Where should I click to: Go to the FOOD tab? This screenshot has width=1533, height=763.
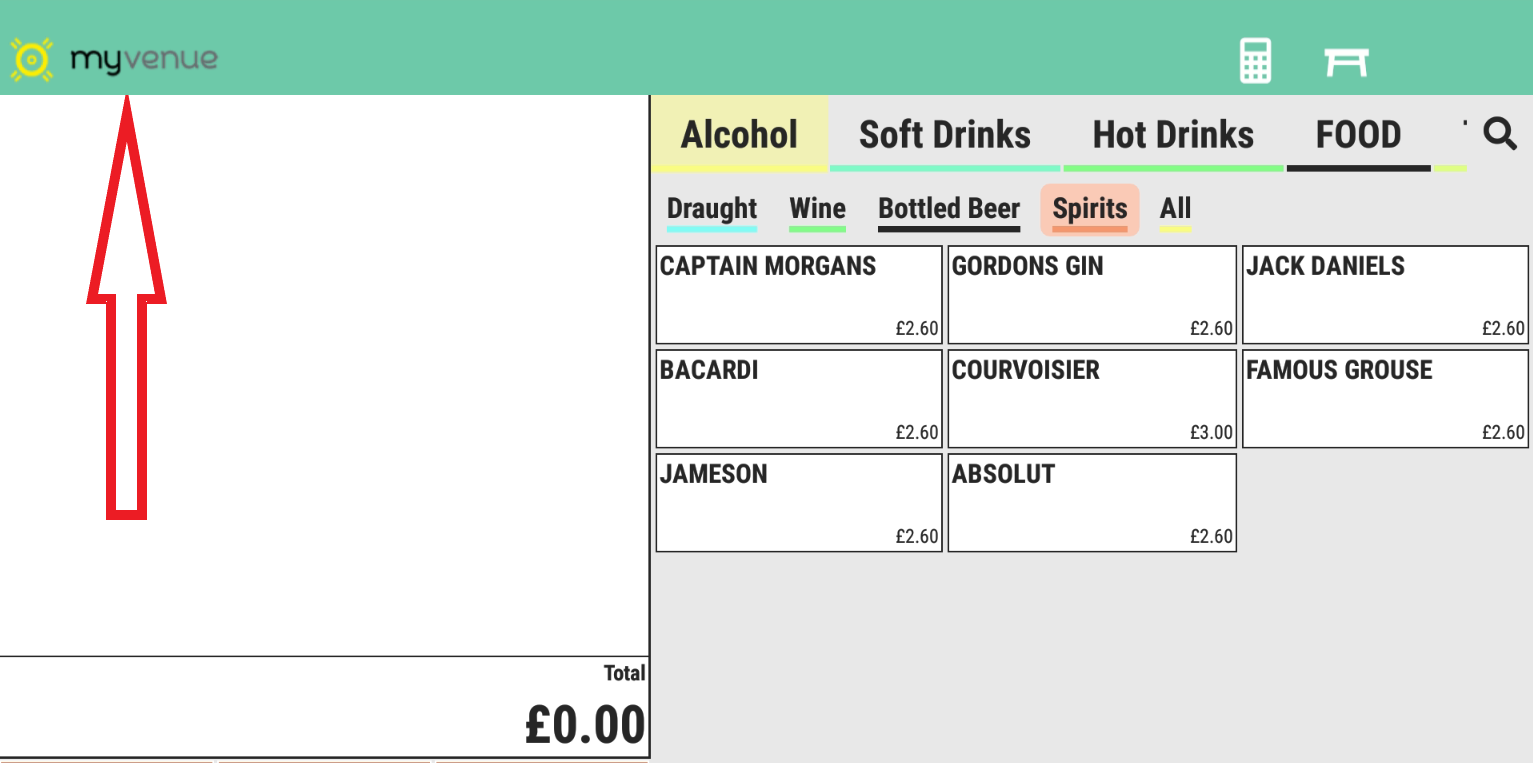point(1358,134)
